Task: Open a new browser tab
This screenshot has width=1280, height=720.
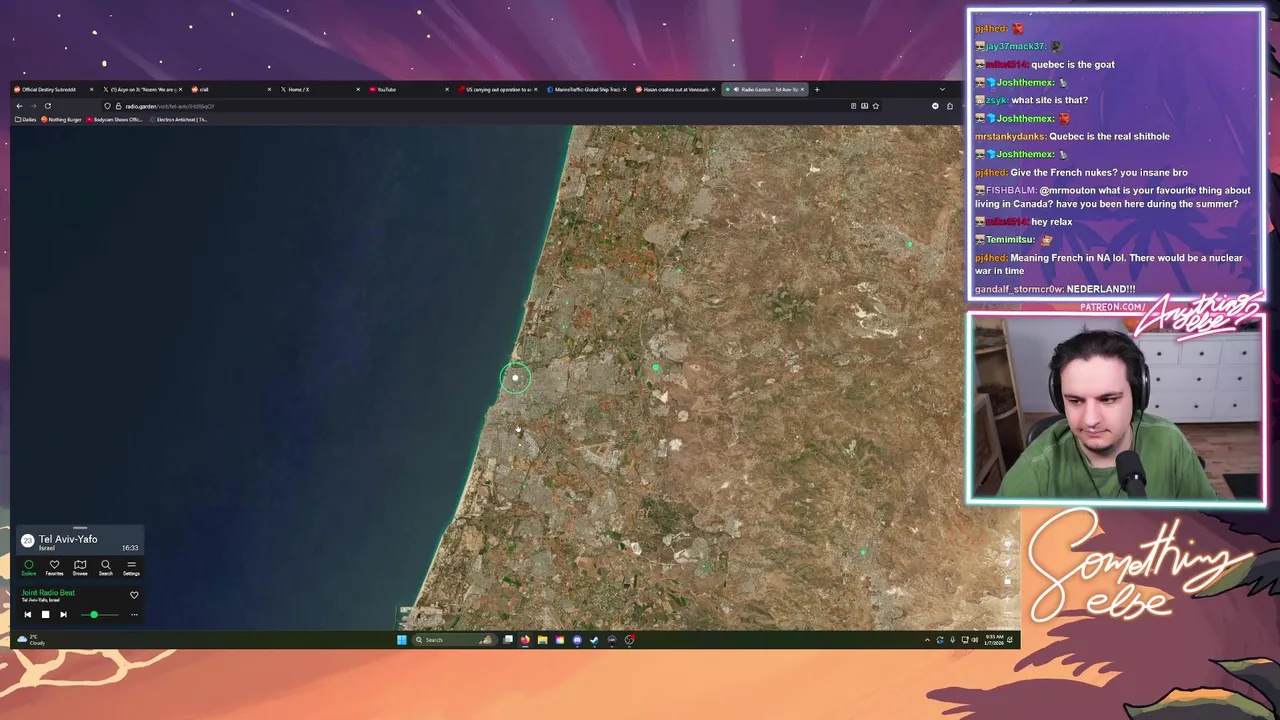Action: point(816,89)
